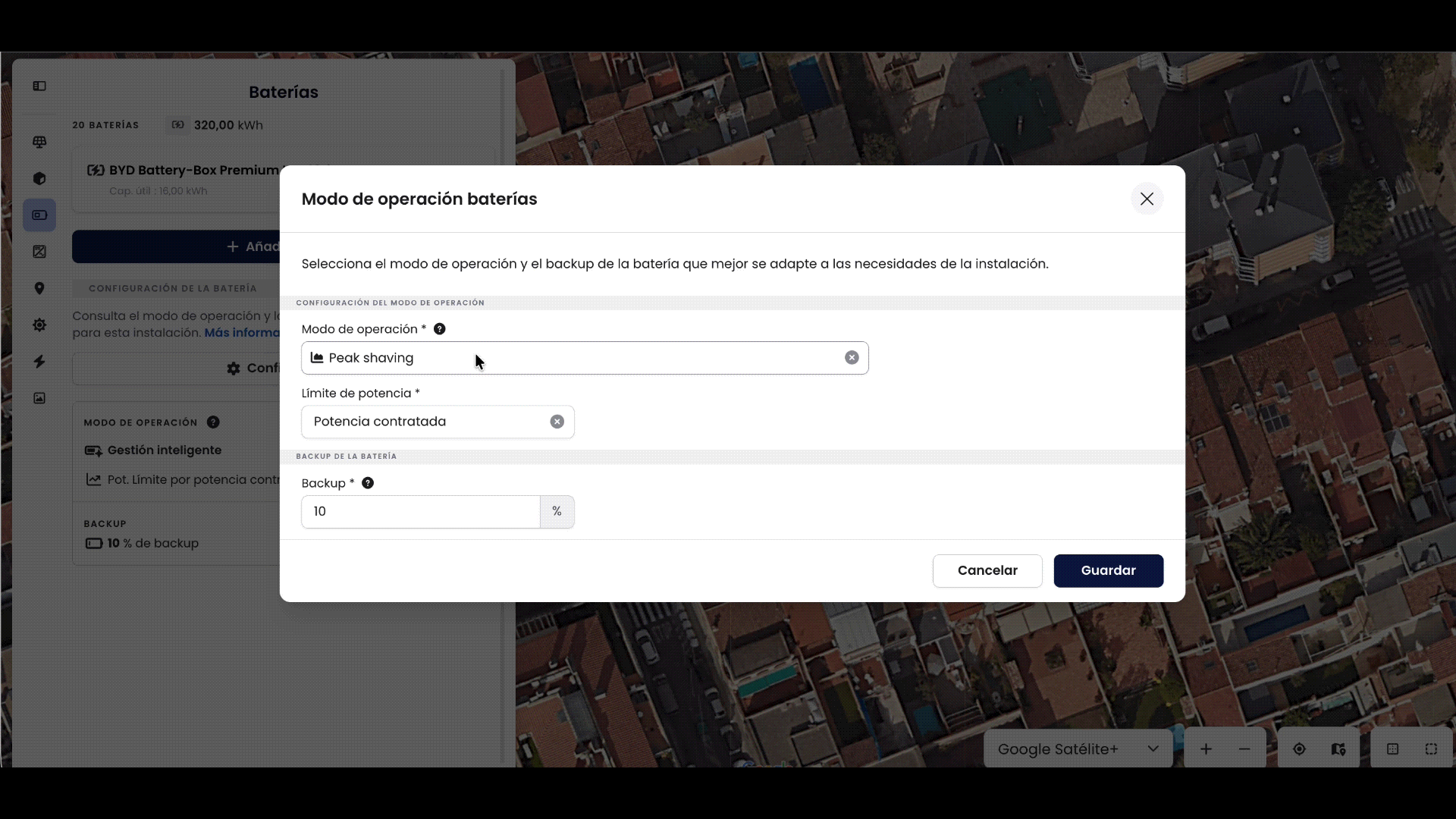This screenshot has width=1456, height=819.
Task: Open the lightning bolt sidebar section
Action: [x=39, y=362]
